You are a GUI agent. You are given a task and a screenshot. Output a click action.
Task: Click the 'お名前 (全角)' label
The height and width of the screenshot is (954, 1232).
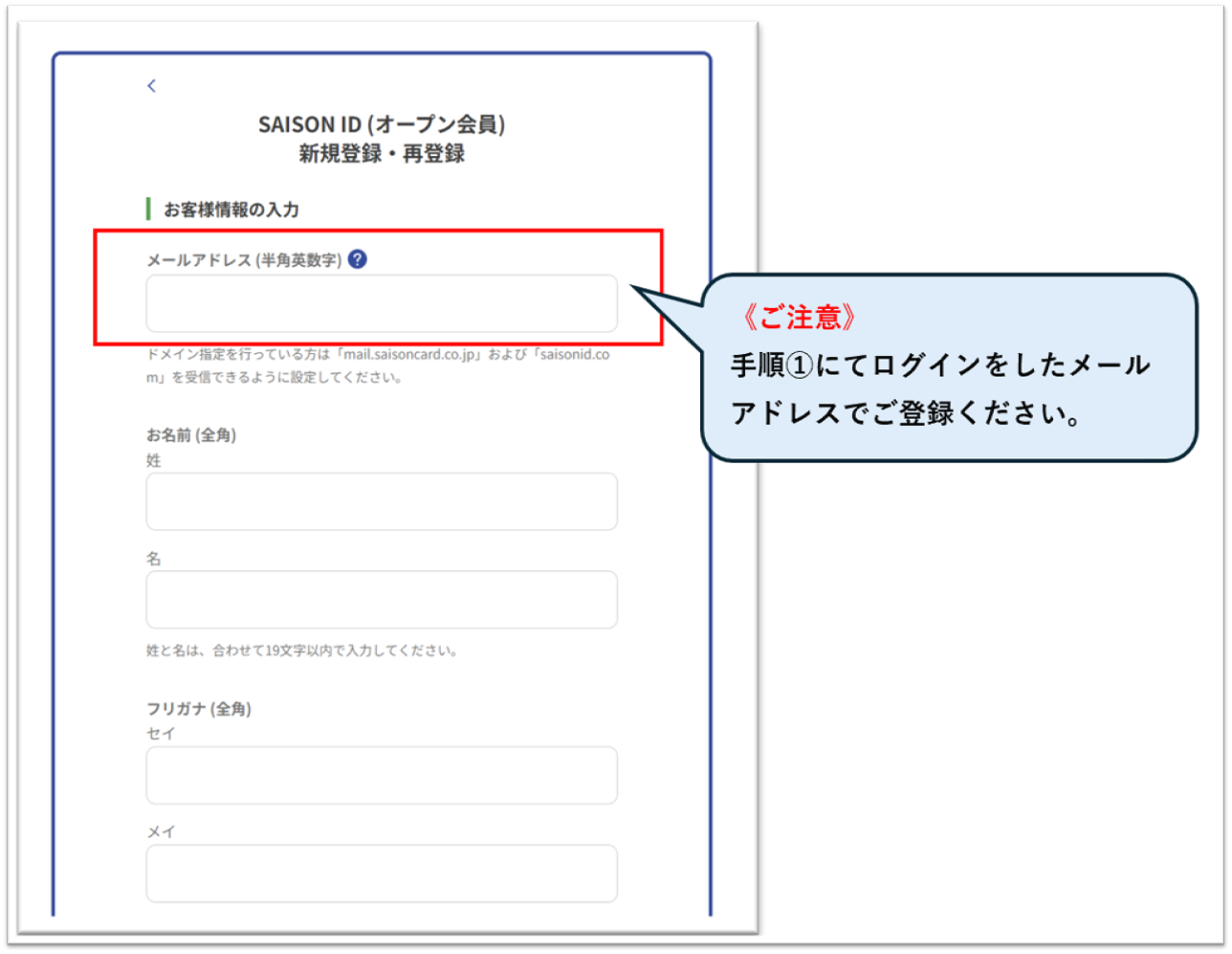coord(191,435)
